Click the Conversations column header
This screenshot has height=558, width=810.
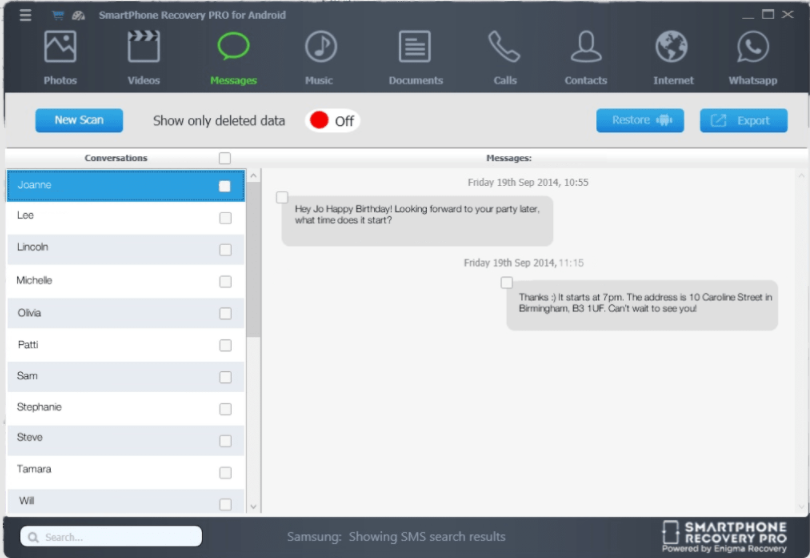tap(116, 158)
